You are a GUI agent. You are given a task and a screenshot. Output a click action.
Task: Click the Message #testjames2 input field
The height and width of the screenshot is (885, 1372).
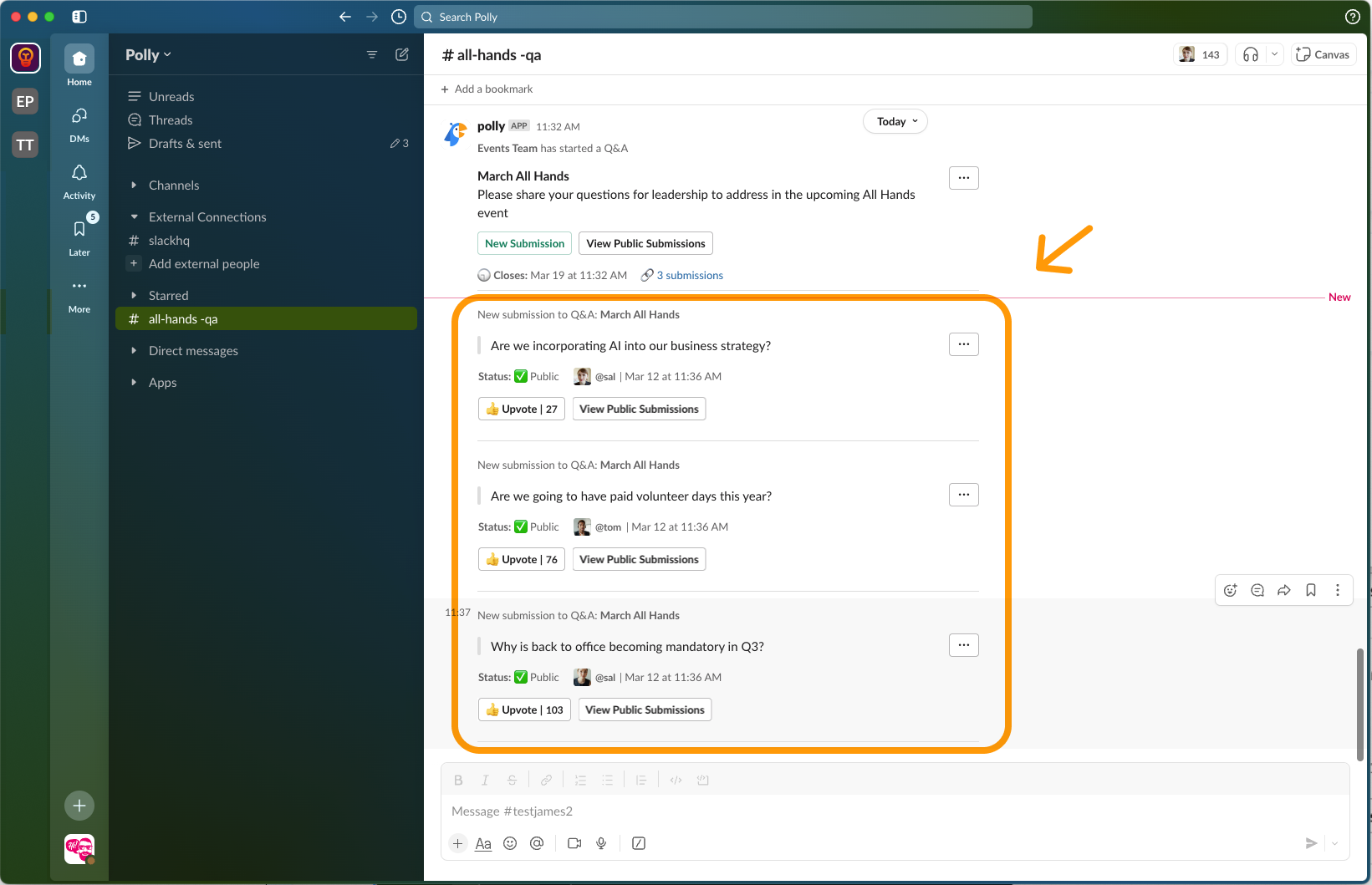click(895, 811)
